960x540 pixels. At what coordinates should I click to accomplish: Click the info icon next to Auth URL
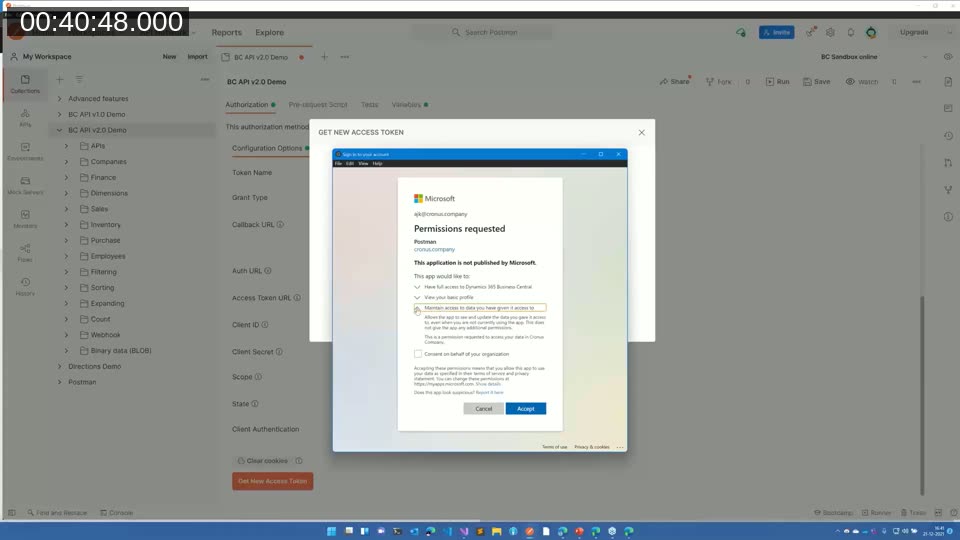268,271
